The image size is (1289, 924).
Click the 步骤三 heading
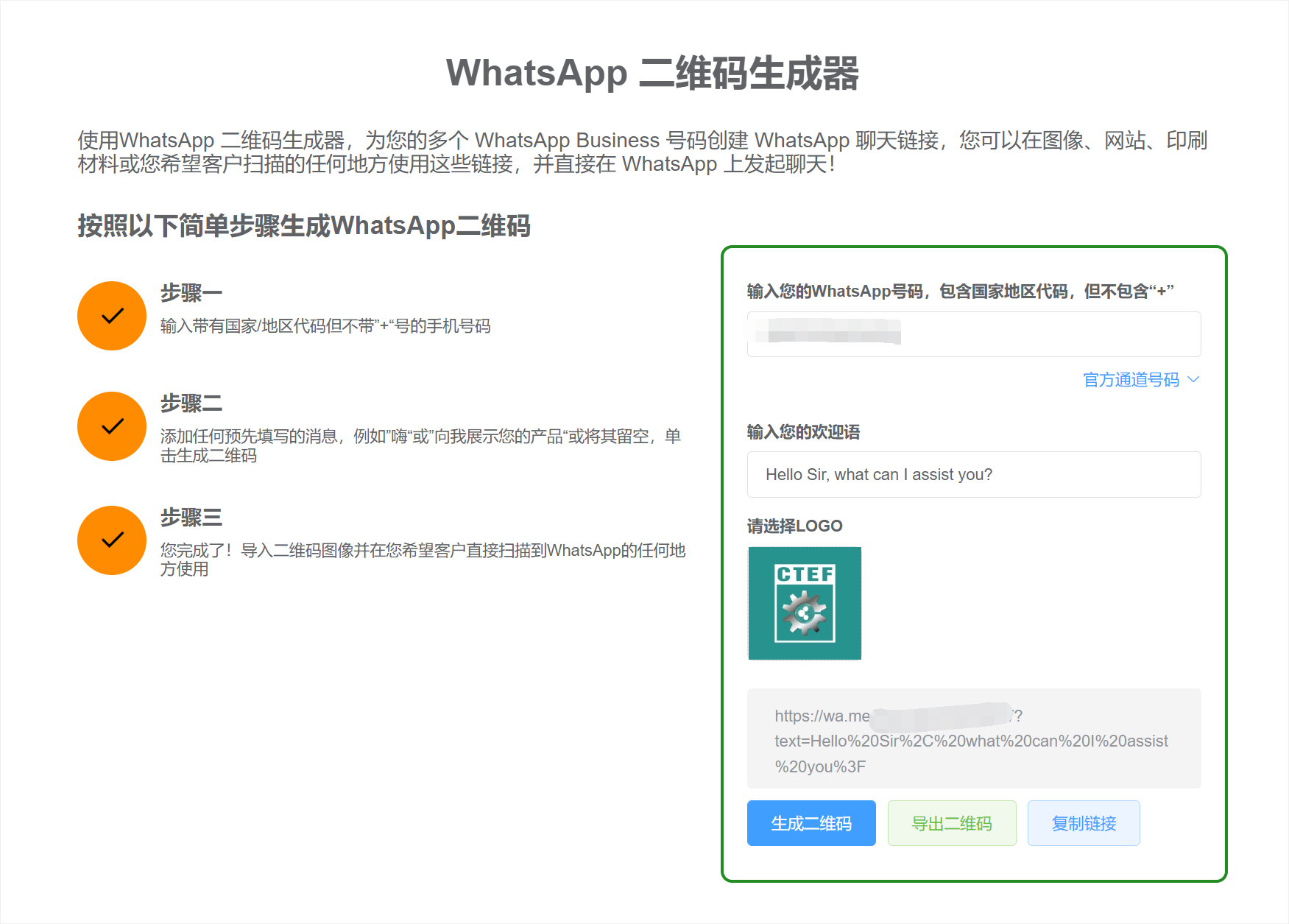[x=191, y=518]
